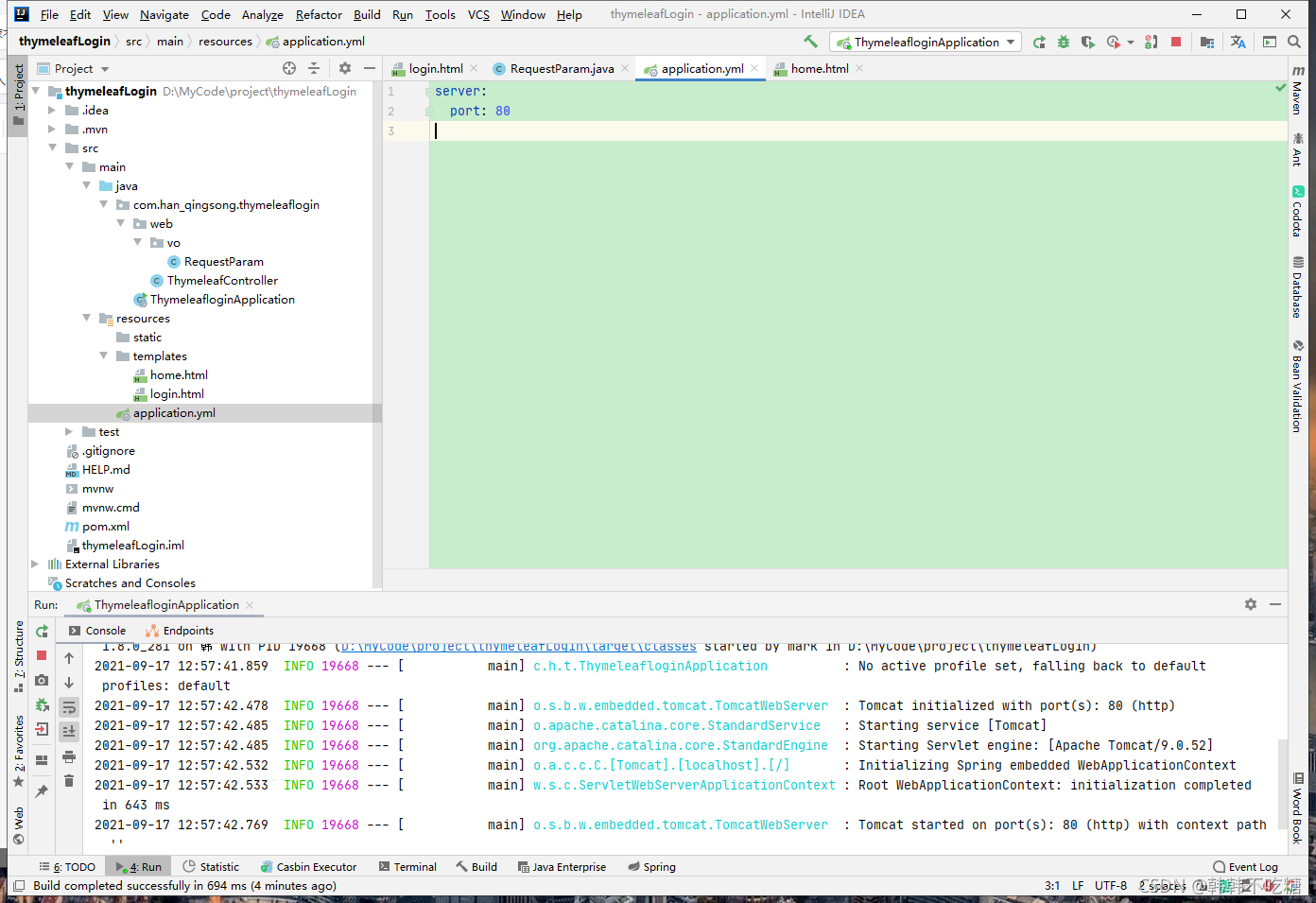Click the profiler run icon in toolbar

[1114, 42]
